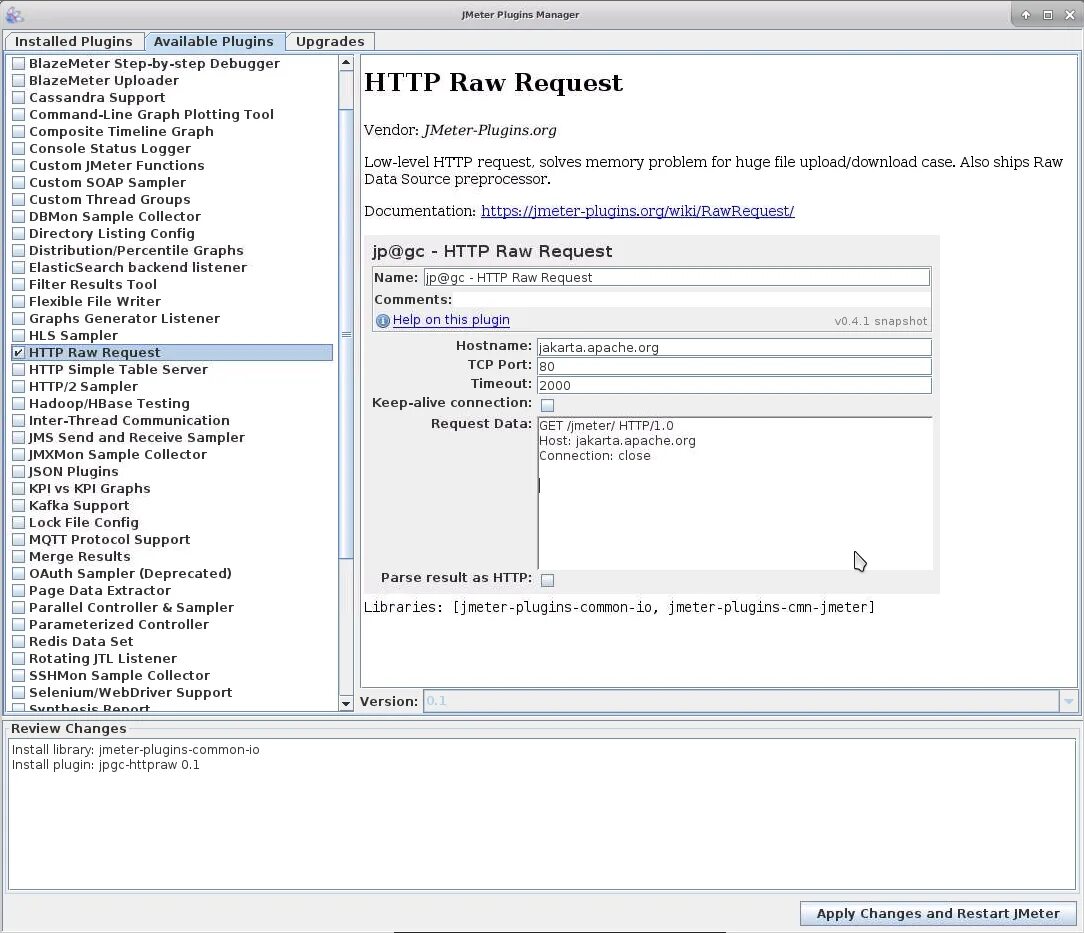This screenshot has width=1084, height=933.
Task: Select Inter-Thread Communication plugin
Action: [129, 420]
